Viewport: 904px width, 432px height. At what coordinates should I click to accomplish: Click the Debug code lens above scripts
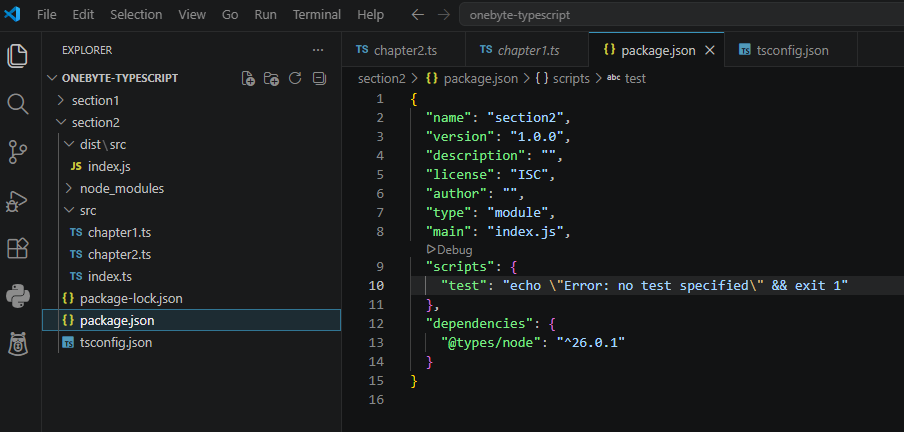tap(450, 250)
